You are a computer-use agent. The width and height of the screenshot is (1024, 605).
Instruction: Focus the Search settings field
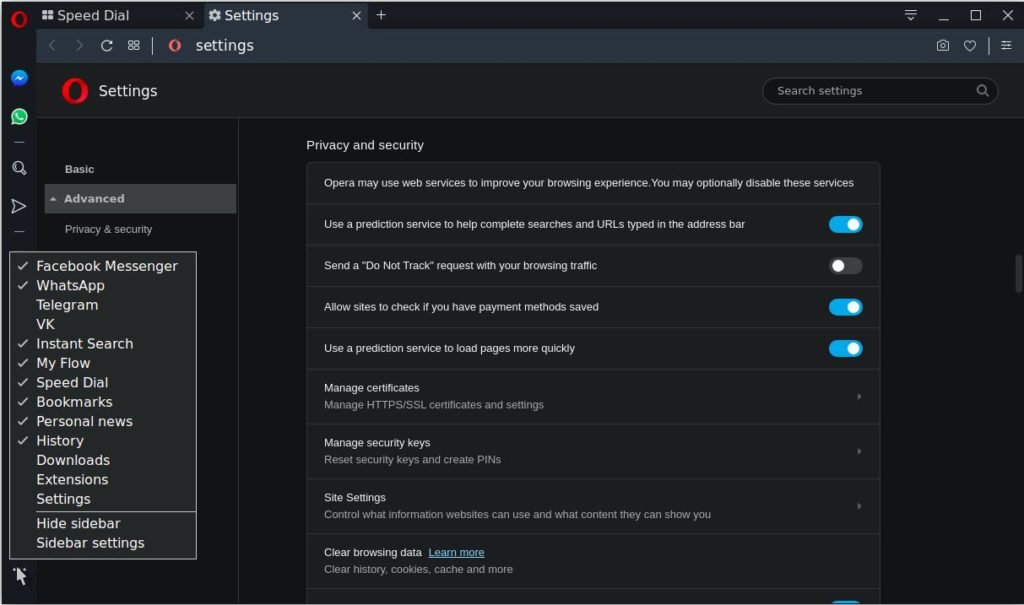pyautogui.click(x=880, y=91)
